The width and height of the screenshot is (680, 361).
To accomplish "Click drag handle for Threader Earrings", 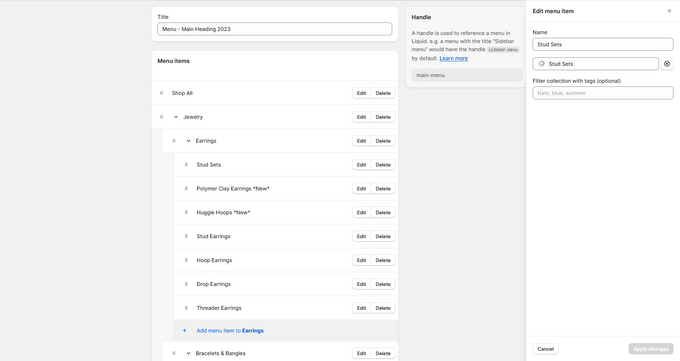I will 186,308.
